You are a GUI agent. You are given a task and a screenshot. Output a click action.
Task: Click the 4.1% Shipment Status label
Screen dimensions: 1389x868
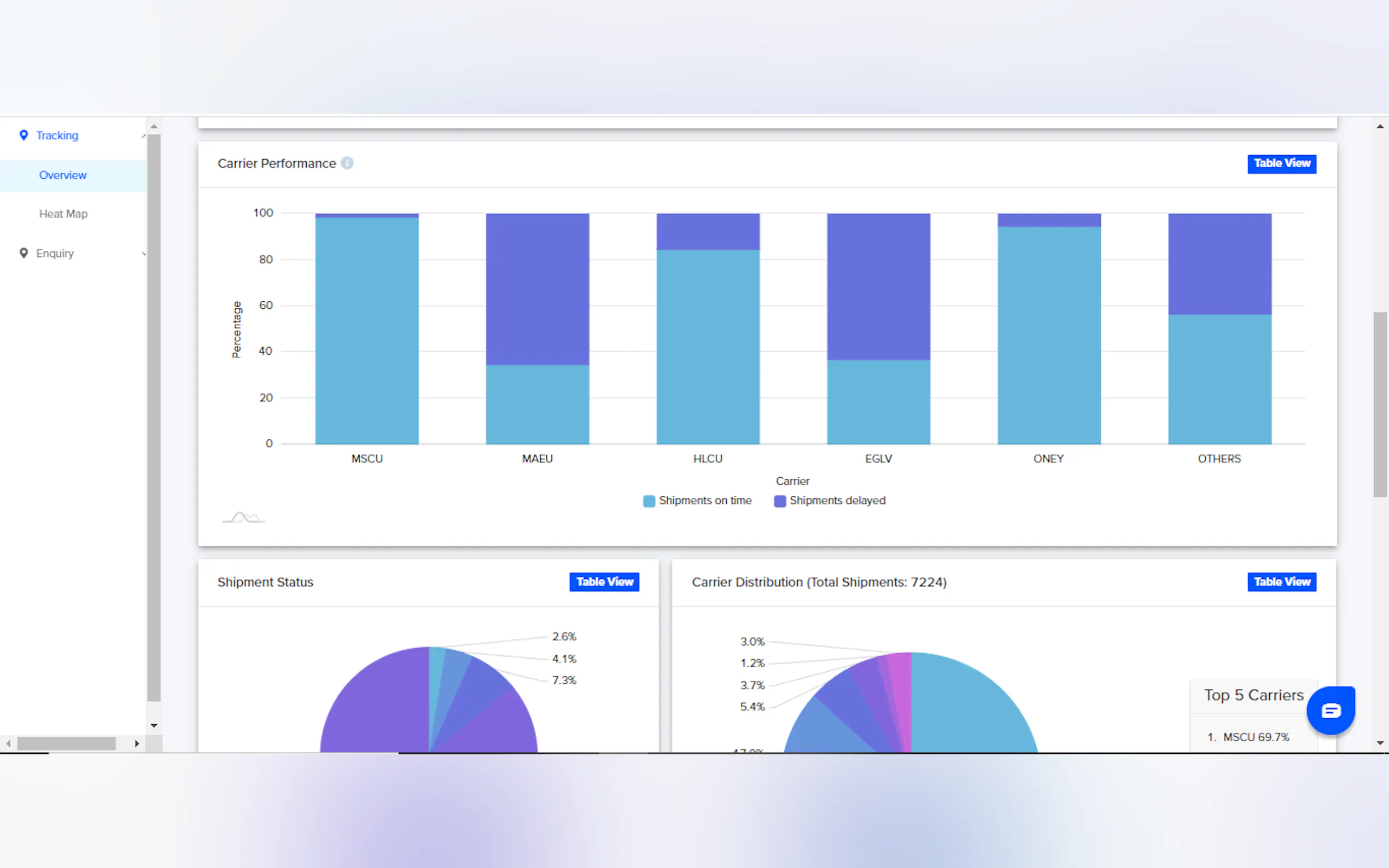tap(564, 659)
